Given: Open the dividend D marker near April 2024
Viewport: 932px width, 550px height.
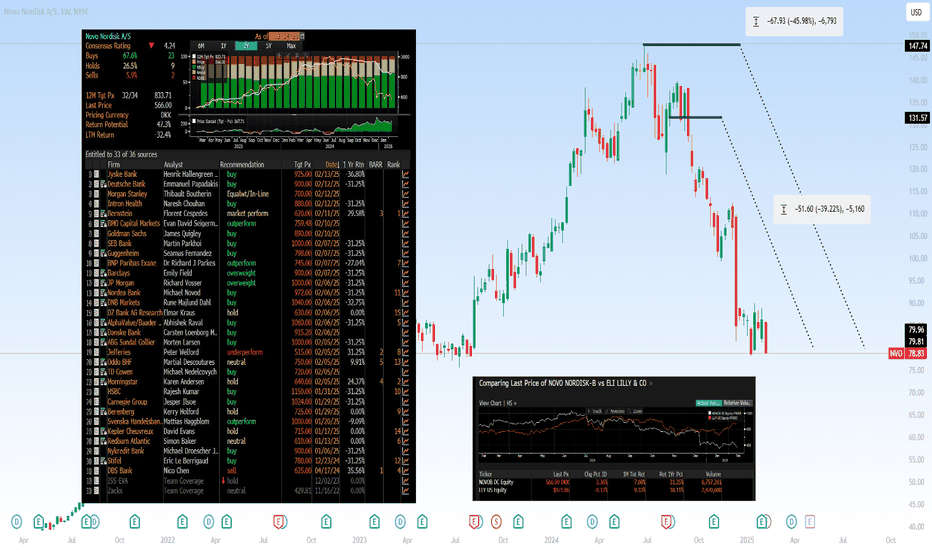Looking at the screenshot, I should coord(592,522).
